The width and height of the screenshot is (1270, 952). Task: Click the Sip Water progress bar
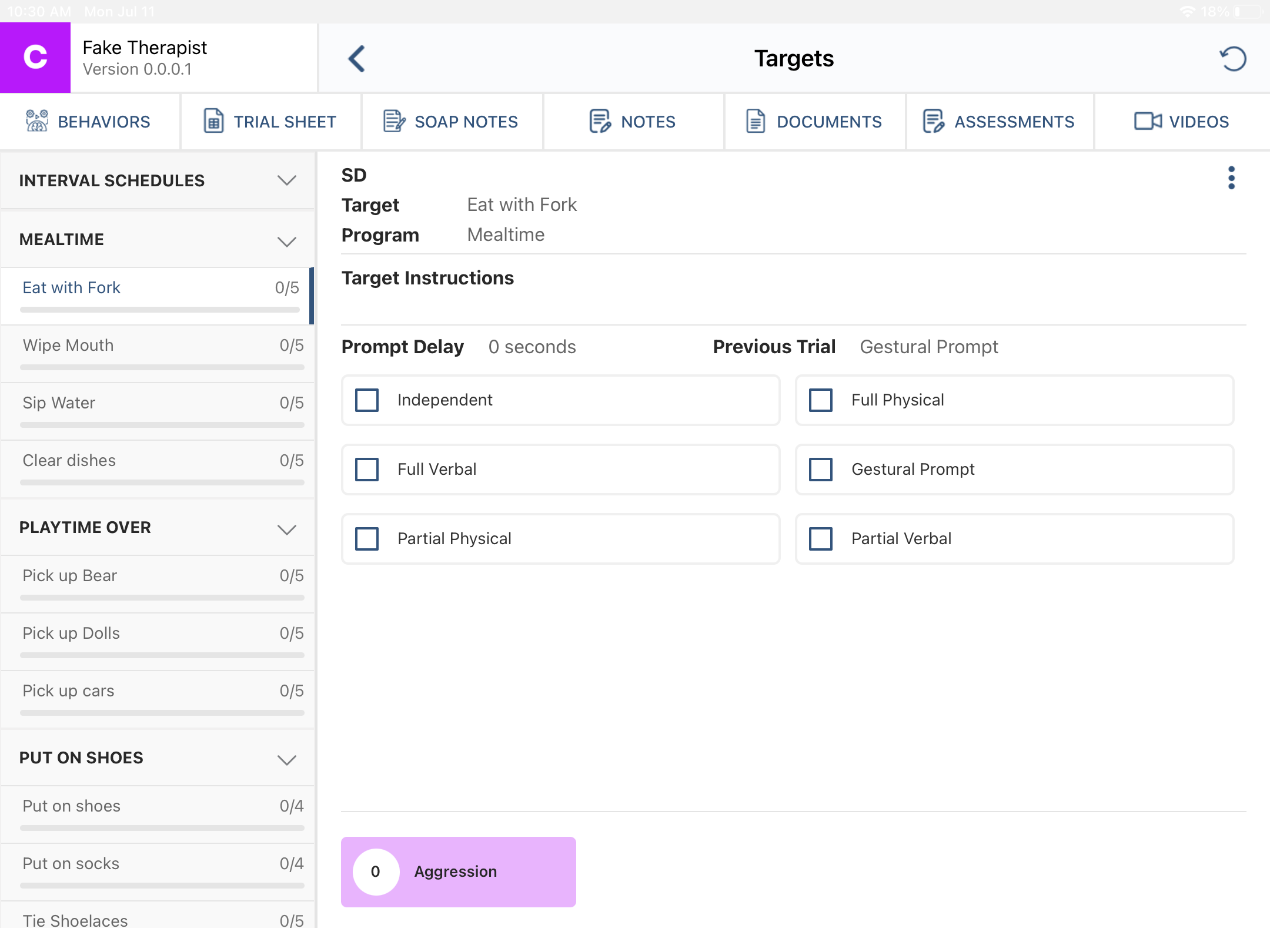click(162, 425)
